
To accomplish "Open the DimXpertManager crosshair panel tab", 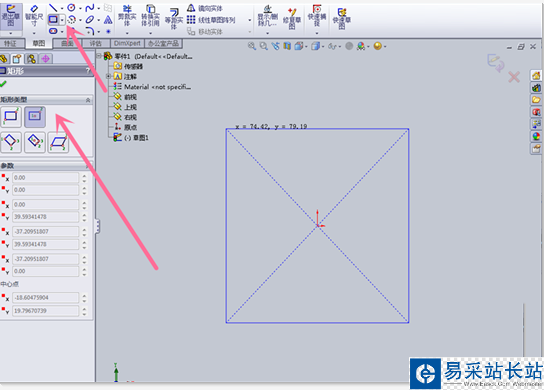I will 45,59.
